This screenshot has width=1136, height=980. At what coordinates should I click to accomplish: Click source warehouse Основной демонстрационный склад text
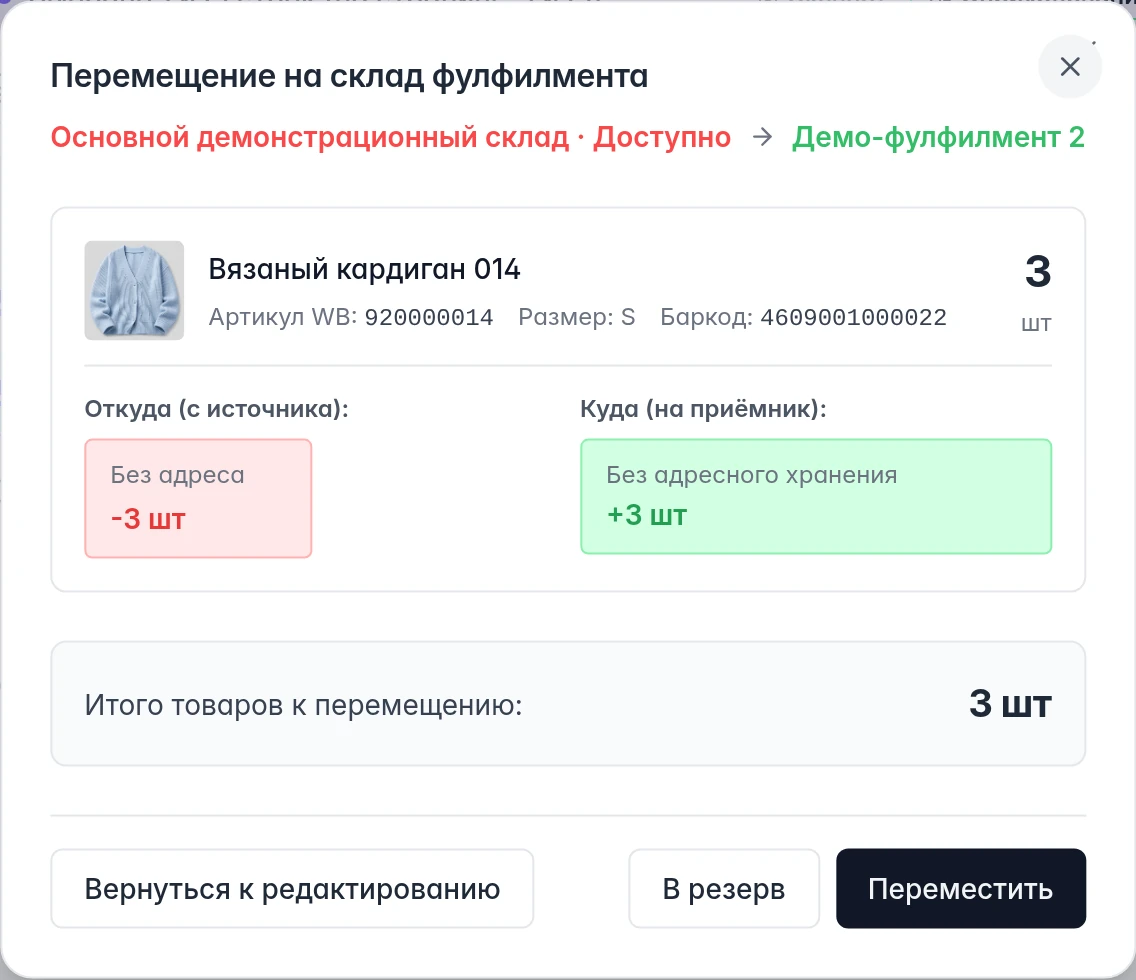[310, 137]
